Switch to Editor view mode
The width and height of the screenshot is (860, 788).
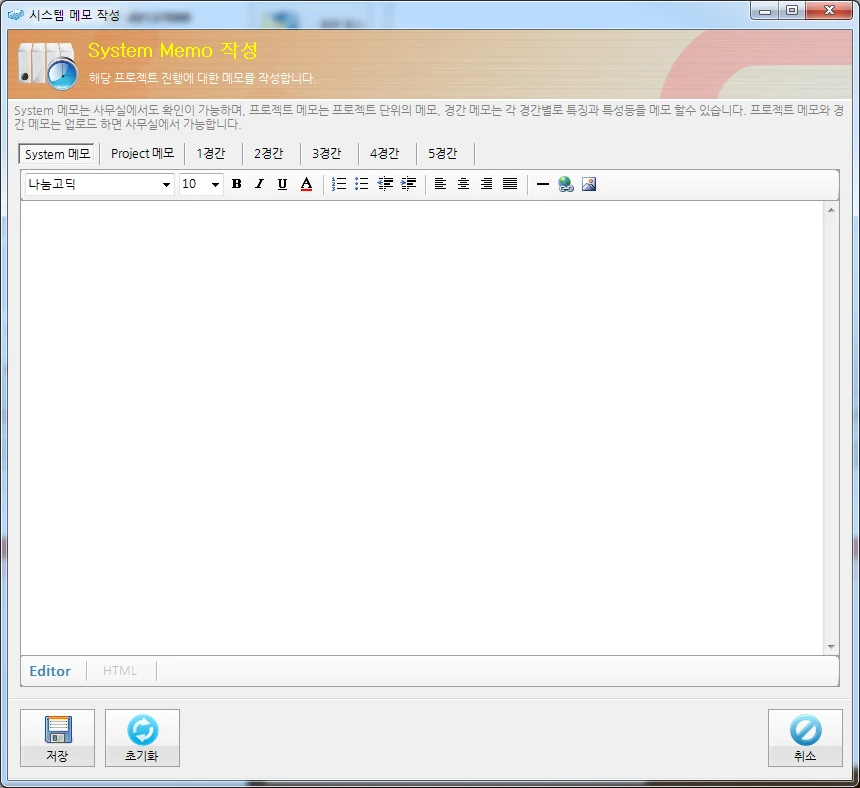[x=50, y=671]
